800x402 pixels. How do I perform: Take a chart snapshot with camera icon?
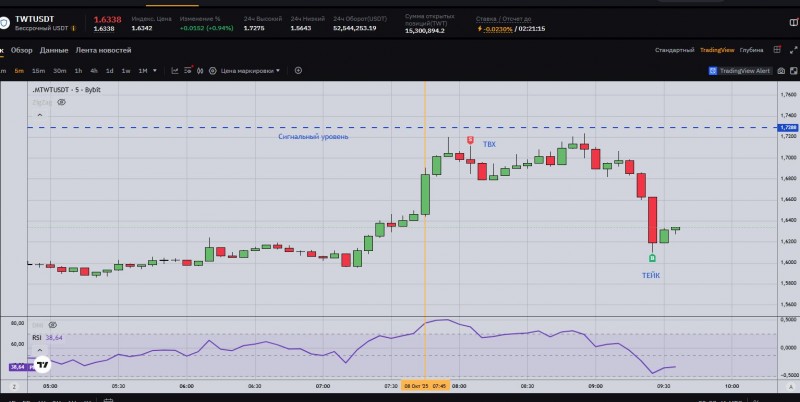781,71
